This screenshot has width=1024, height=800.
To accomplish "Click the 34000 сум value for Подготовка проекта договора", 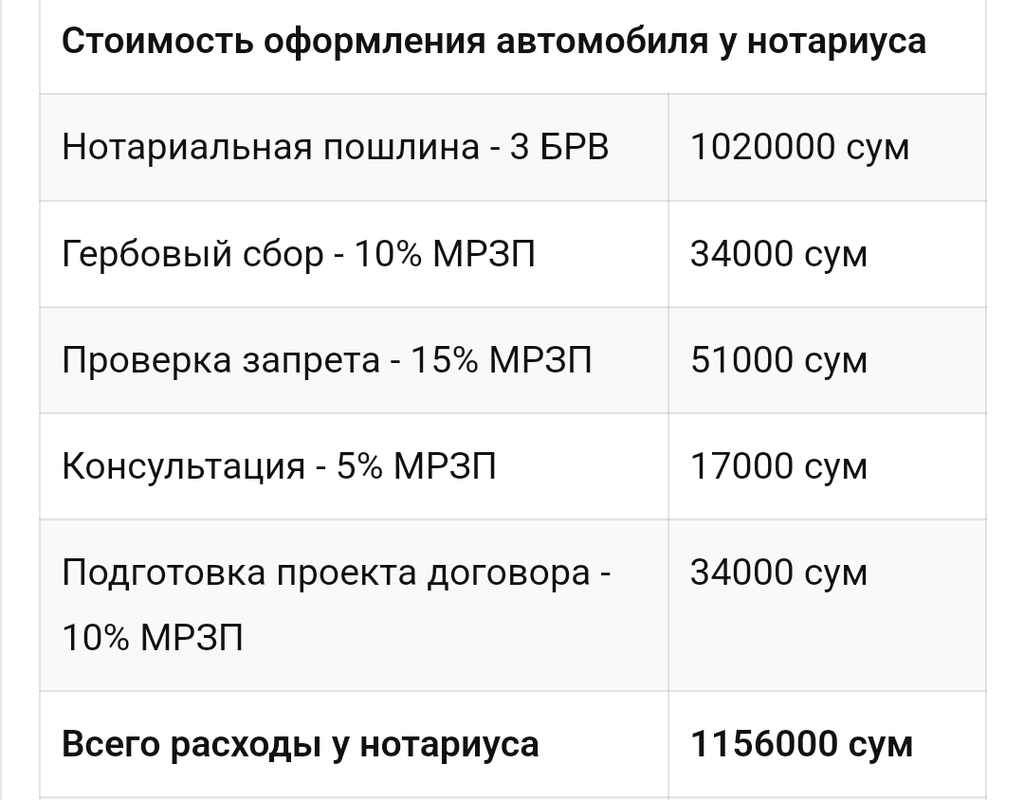I will [779, 574].
